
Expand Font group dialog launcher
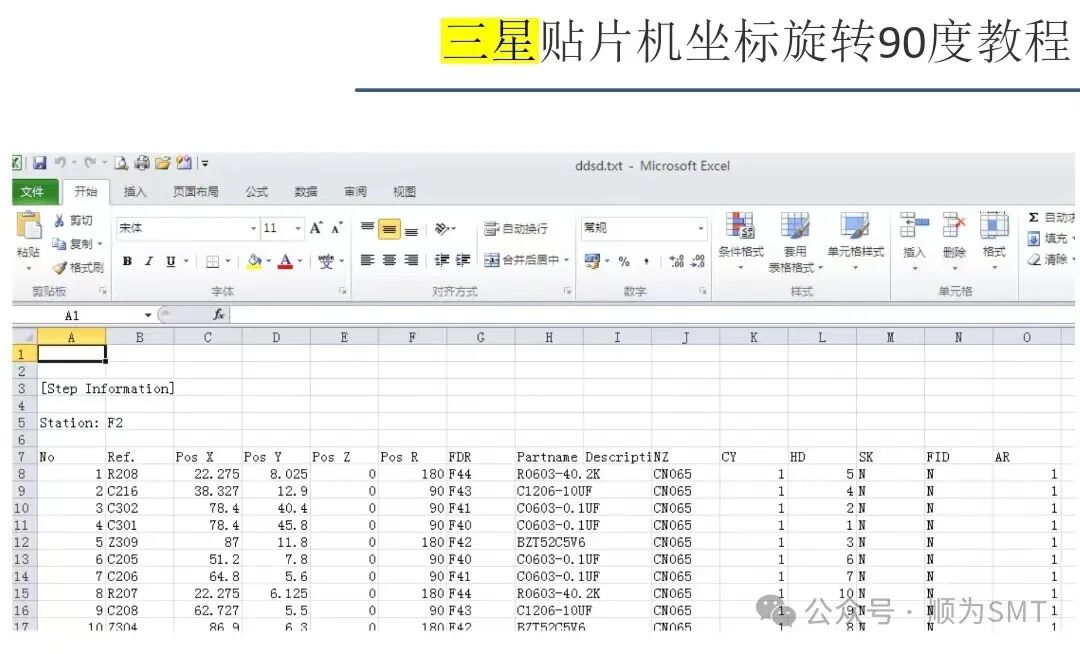[x=342, y=291]
